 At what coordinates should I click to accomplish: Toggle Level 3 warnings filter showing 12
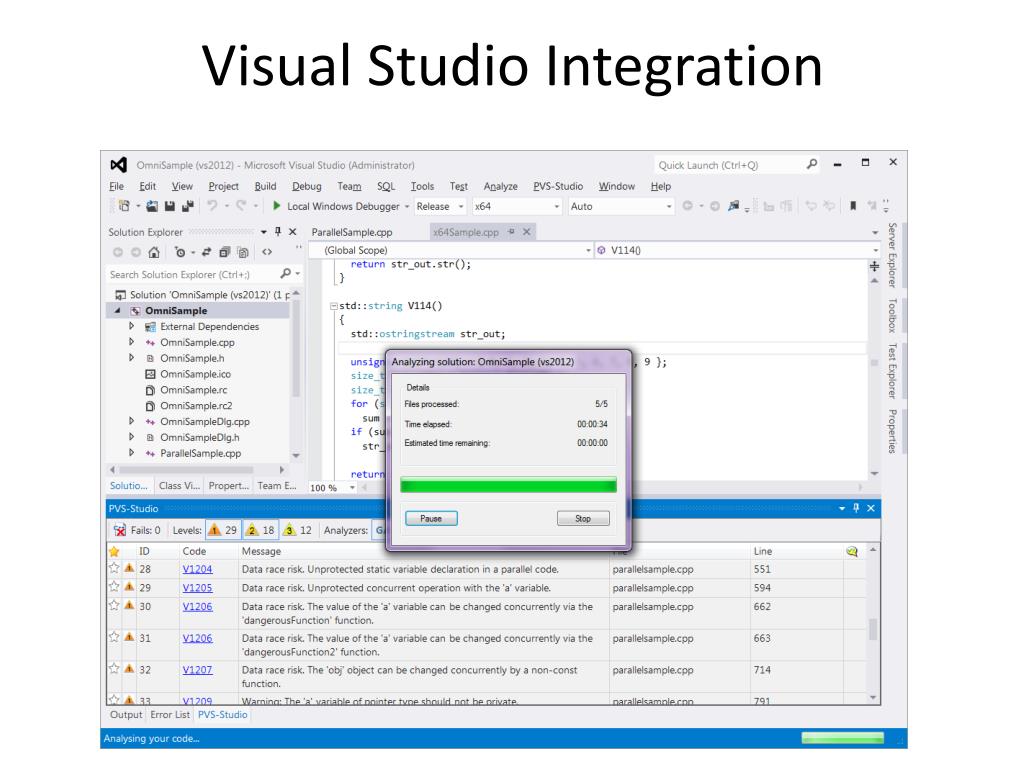297,530
